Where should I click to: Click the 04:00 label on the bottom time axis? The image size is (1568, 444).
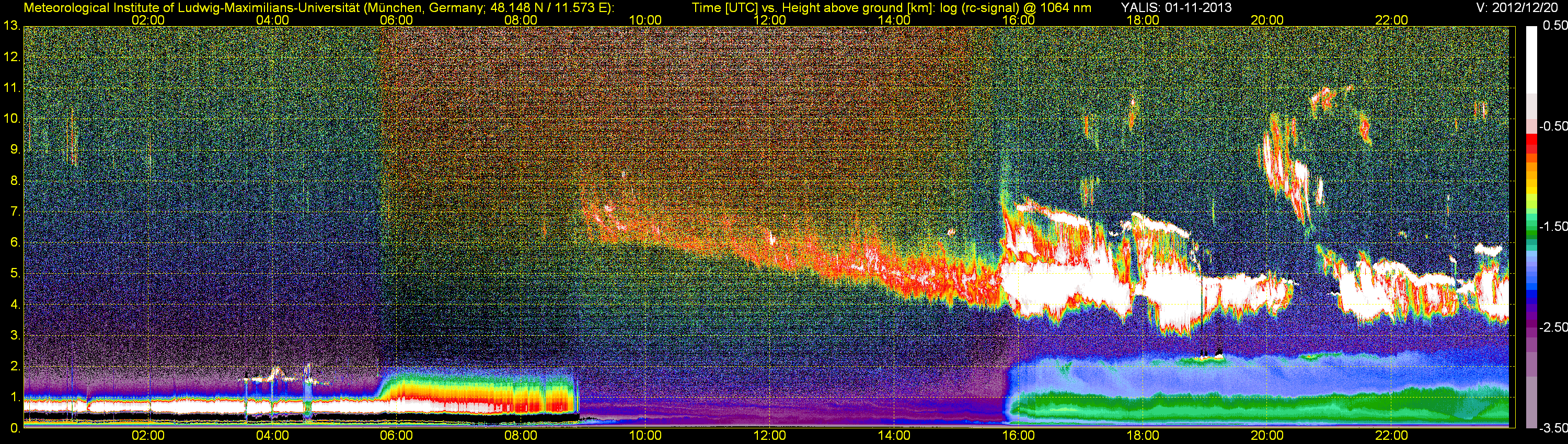(x=272, y=436)
